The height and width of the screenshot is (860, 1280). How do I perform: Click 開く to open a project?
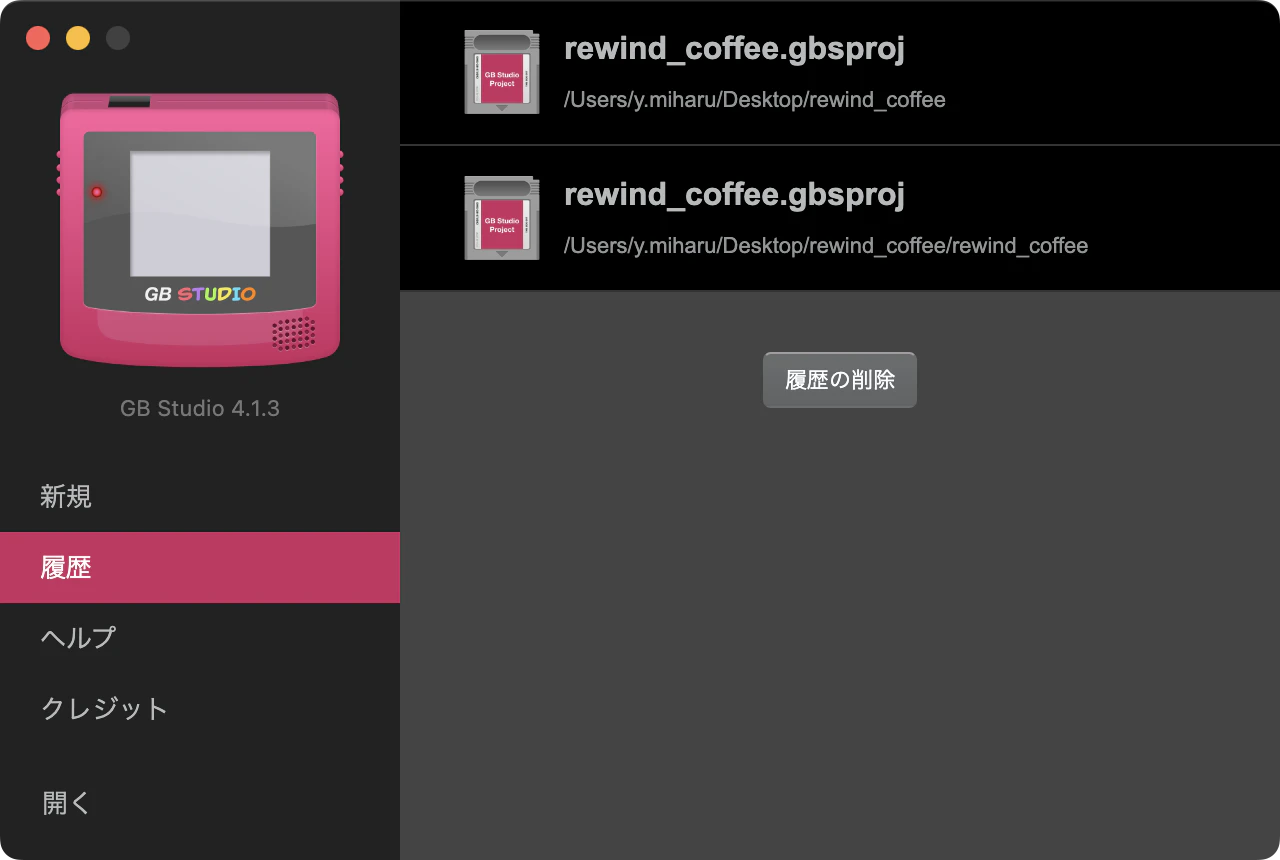(x=200, y=802)
